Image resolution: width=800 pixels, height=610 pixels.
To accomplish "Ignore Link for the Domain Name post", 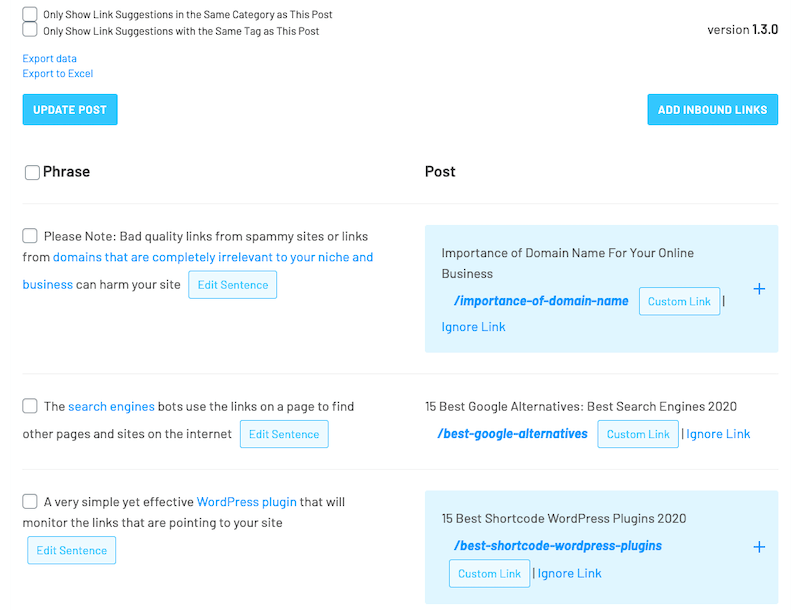I will tap(473, 327).
